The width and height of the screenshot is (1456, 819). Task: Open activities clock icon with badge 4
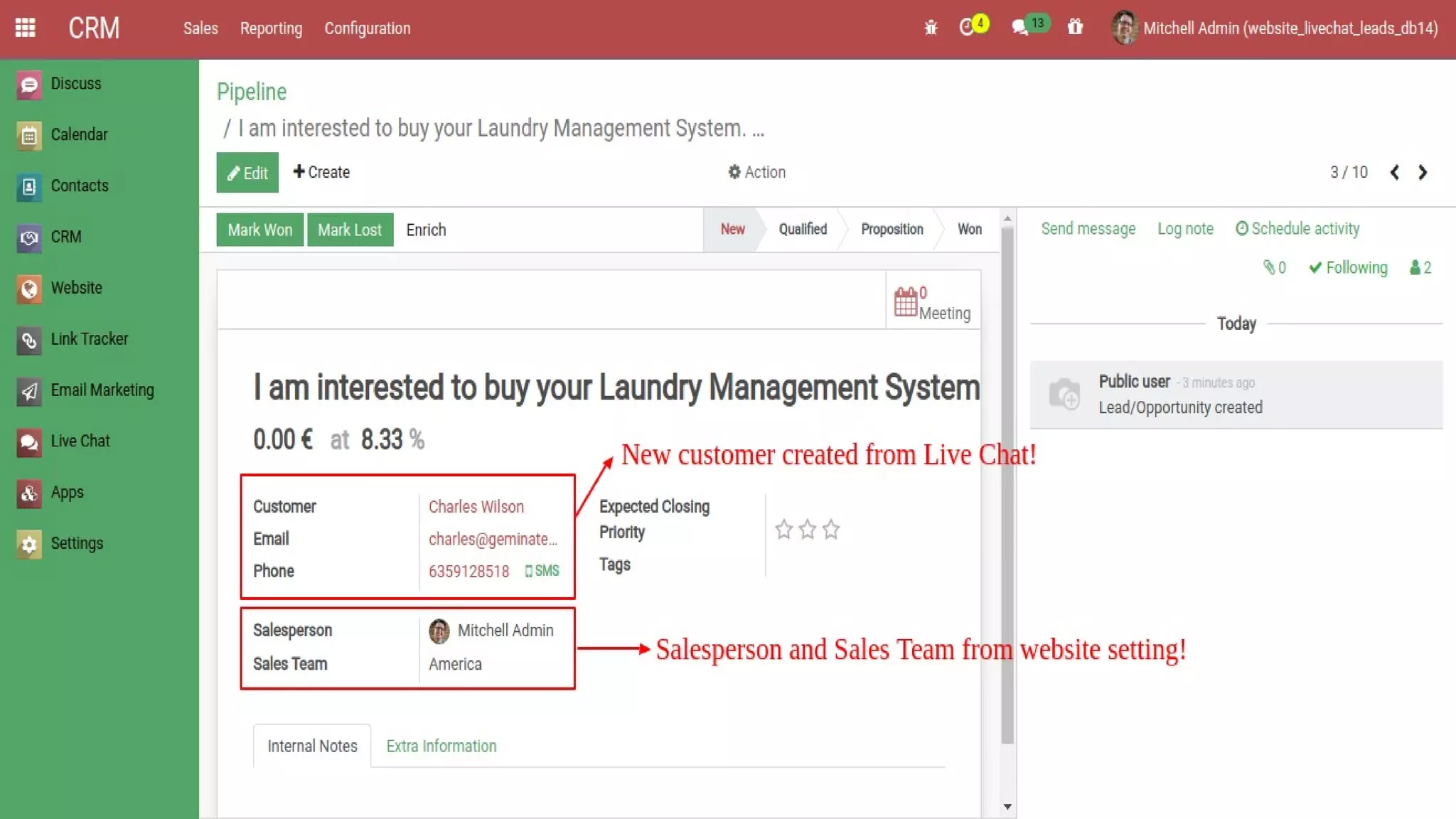[968, 28]
